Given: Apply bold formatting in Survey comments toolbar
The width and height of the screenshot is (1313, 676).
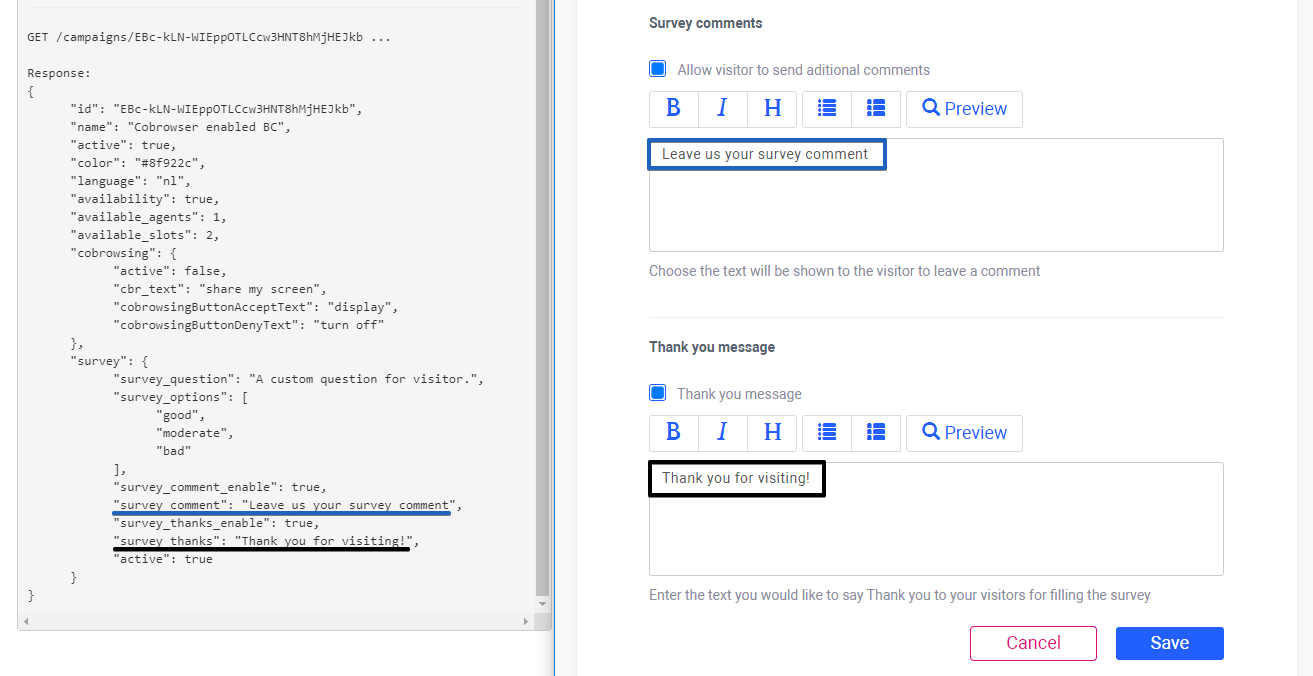Looking at the screenshot, I should (x=673, y=108).
